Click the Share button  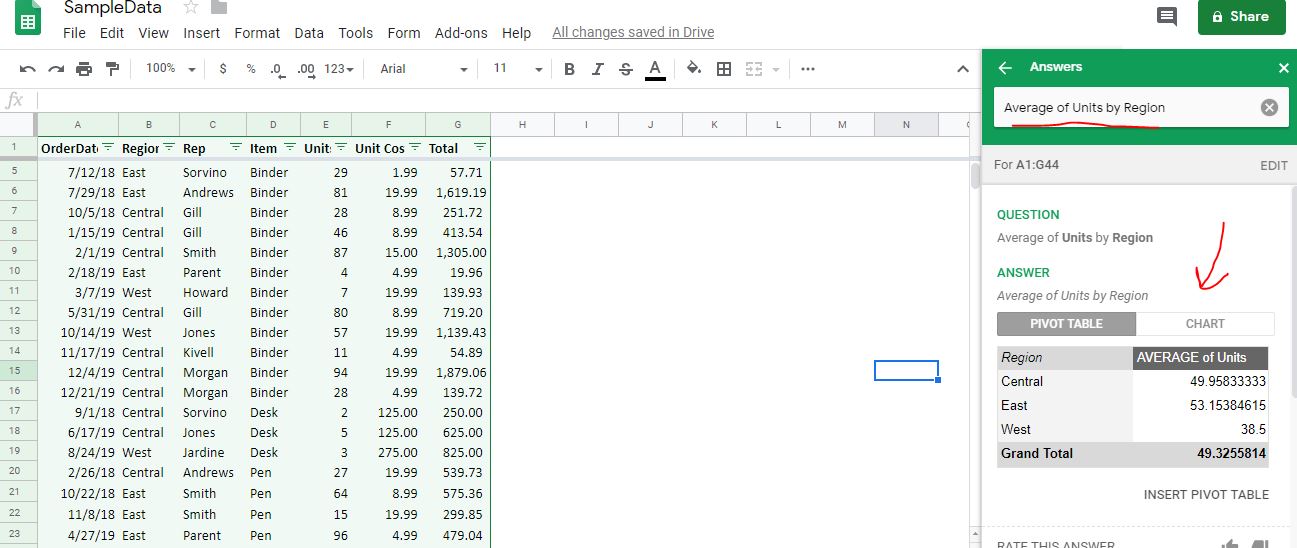(x=1241, y=17)
